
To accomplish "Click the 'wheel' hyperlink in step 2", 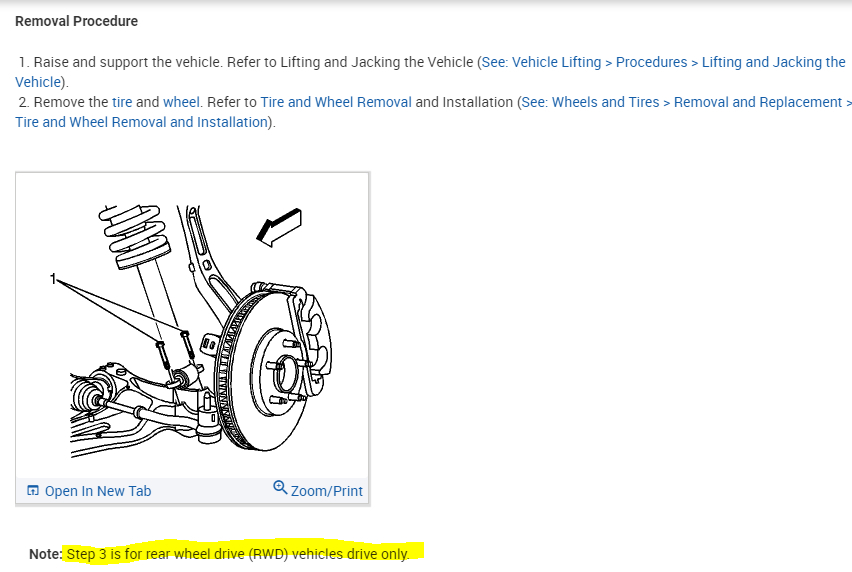I will pos(181,102).
